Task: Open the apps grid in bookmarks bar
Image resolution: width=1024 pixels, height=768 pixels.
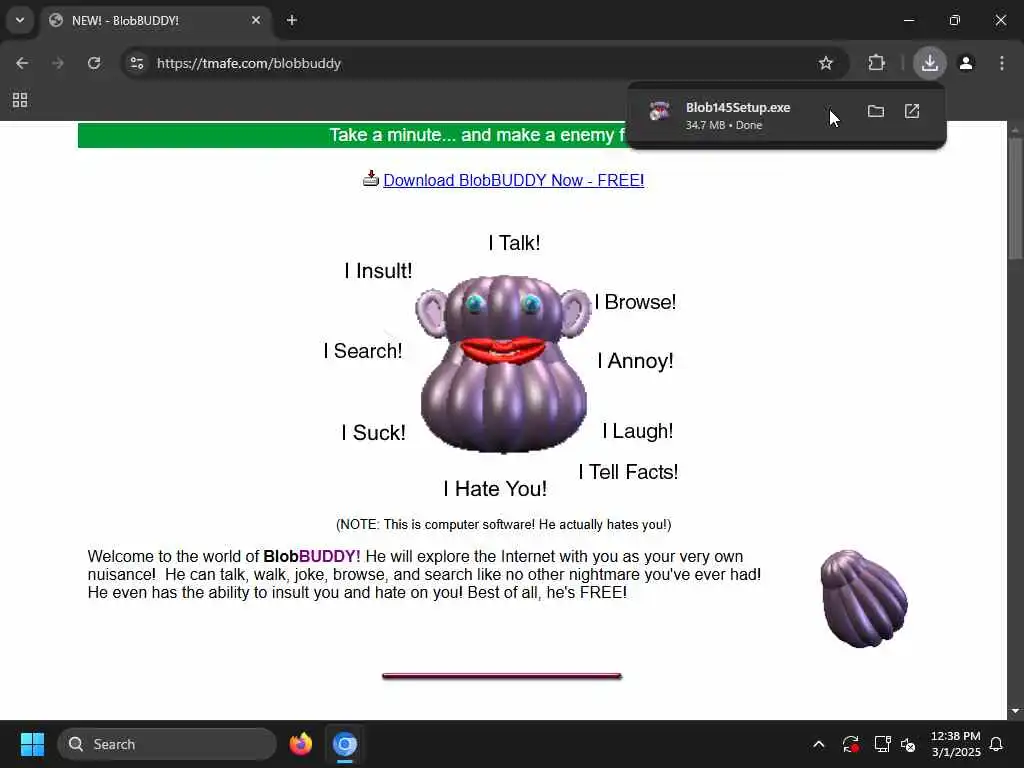Action: point(20,100)
